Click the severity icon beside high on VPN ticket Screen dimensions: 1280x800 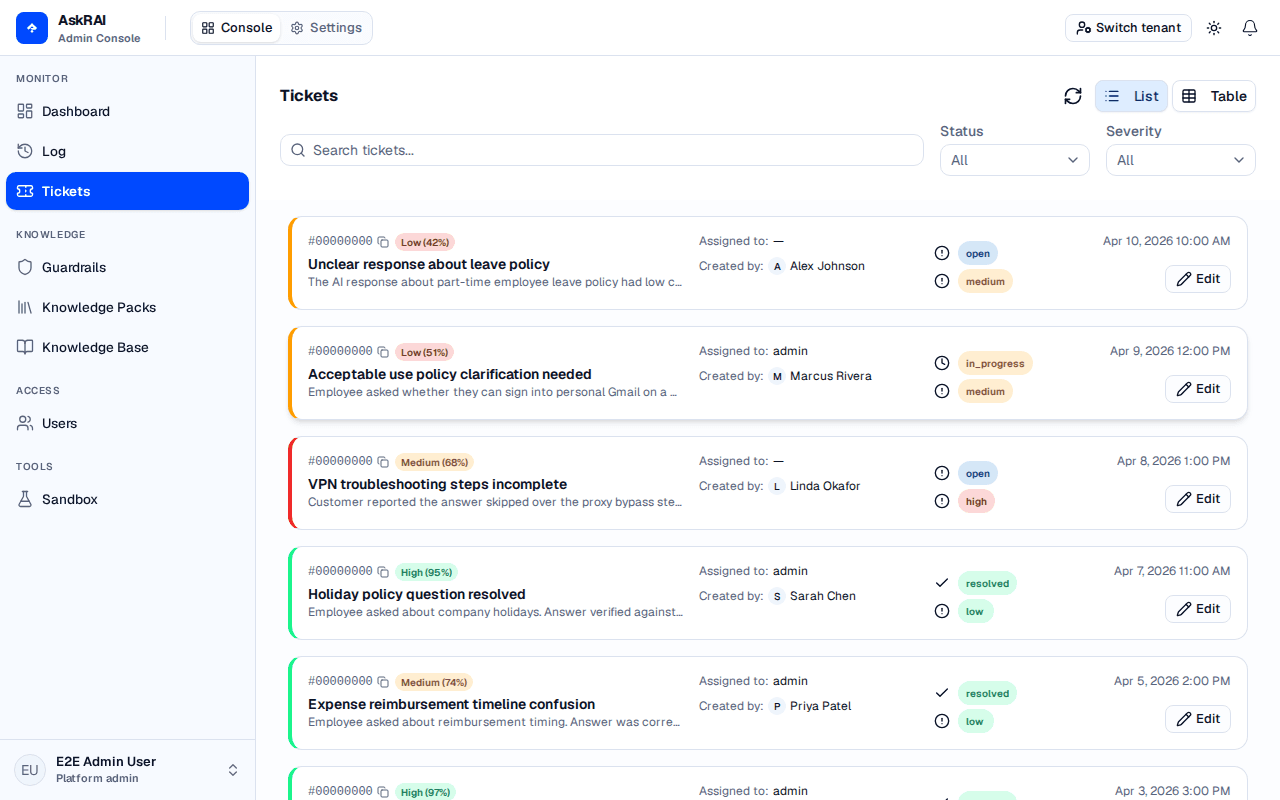click(942, 501)
